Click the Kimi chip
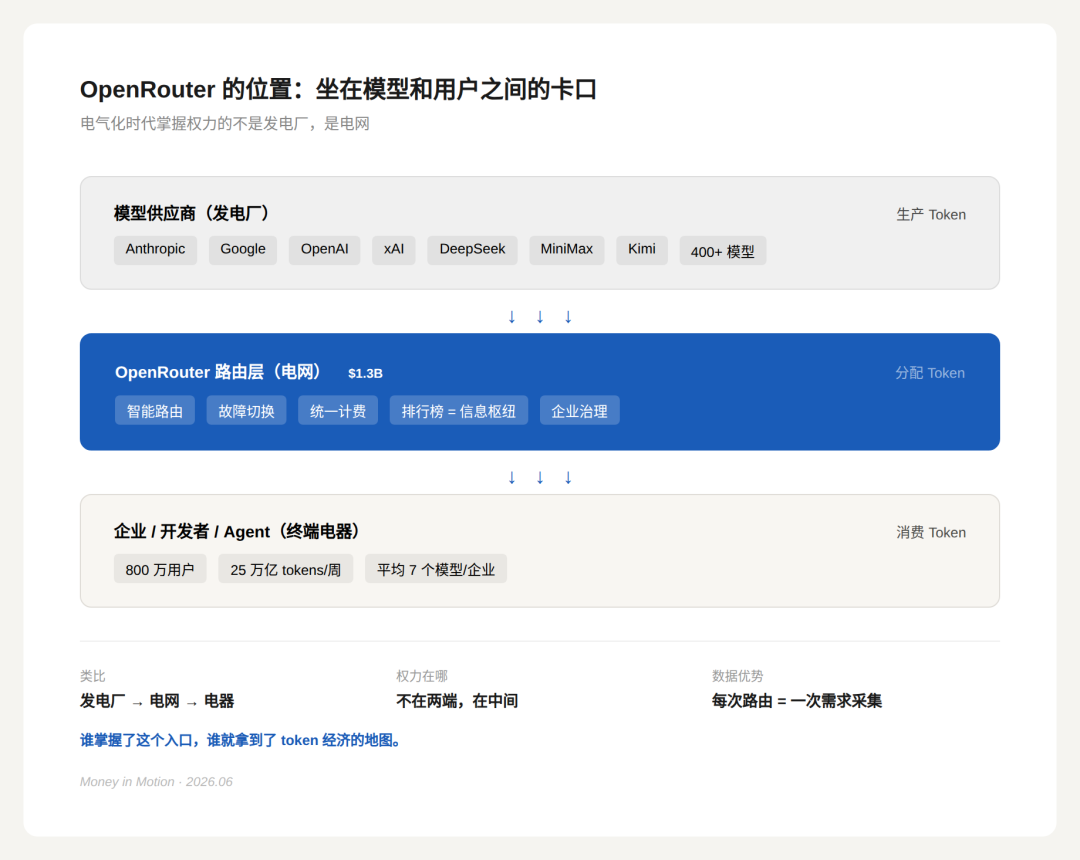Image resolution: width=1080 pixels, height=860 pixels. [641, 250]
